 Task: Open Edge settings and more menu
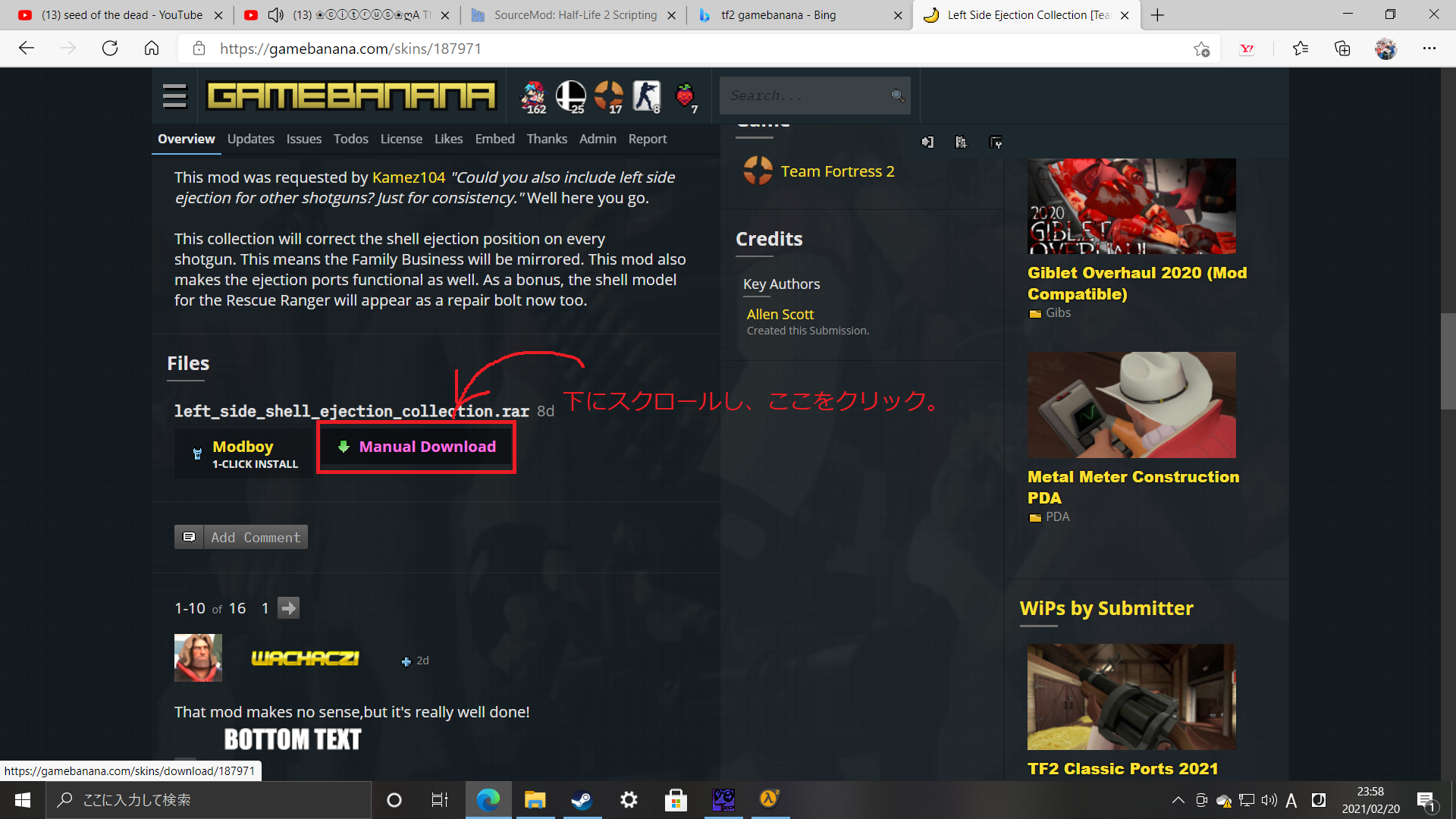click(1429, 49)
